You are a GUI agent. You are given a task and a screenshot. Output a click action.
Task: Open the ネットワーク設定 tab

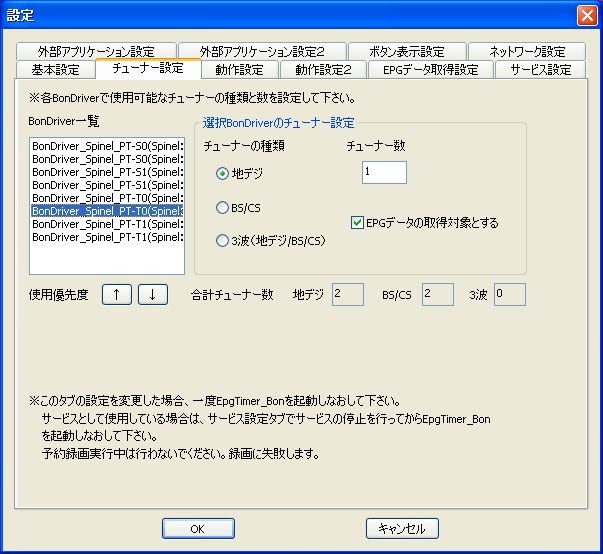point(527,51)
